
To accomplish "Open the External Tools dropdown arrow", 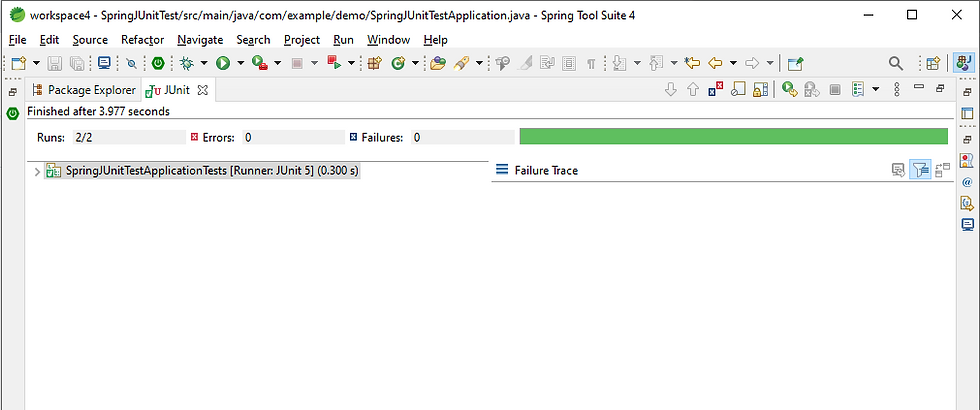I will point(278,63).
